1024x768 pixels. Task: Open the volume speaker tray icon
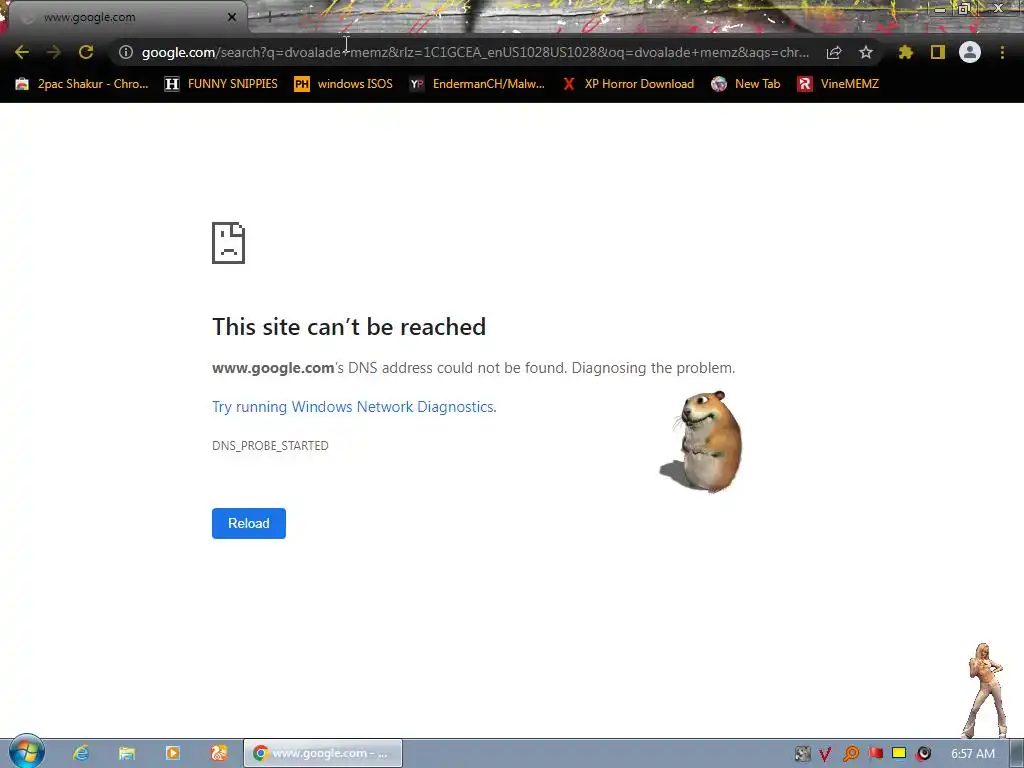tap(923, 754)
